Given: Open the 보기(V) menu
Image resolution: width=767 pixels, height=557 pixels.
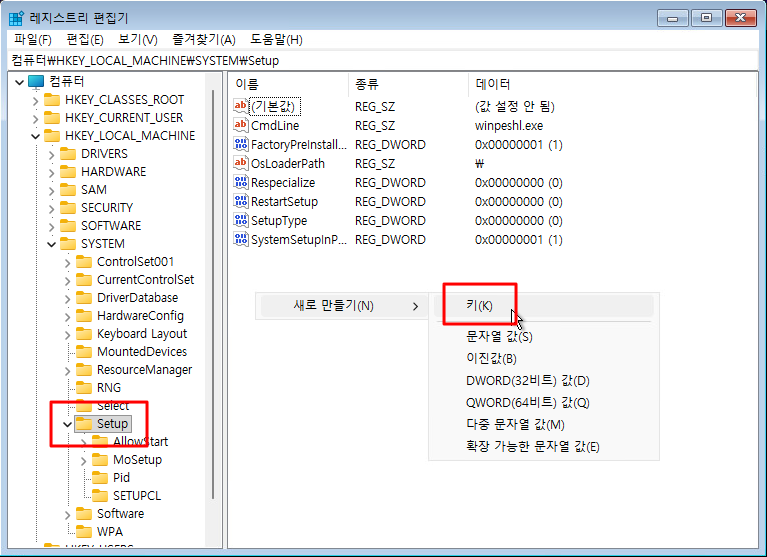Looking at the screenshot, I should (138, 40).
